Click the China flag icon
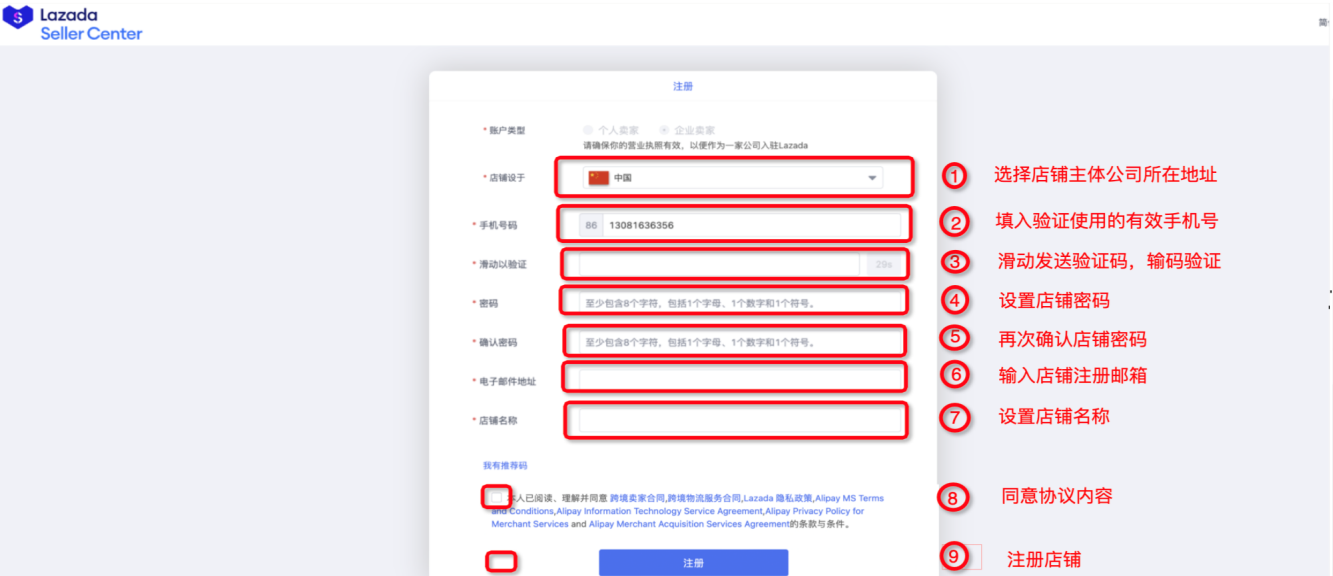Viewport: 1333px width, 576px height. [x=598, y=178]
